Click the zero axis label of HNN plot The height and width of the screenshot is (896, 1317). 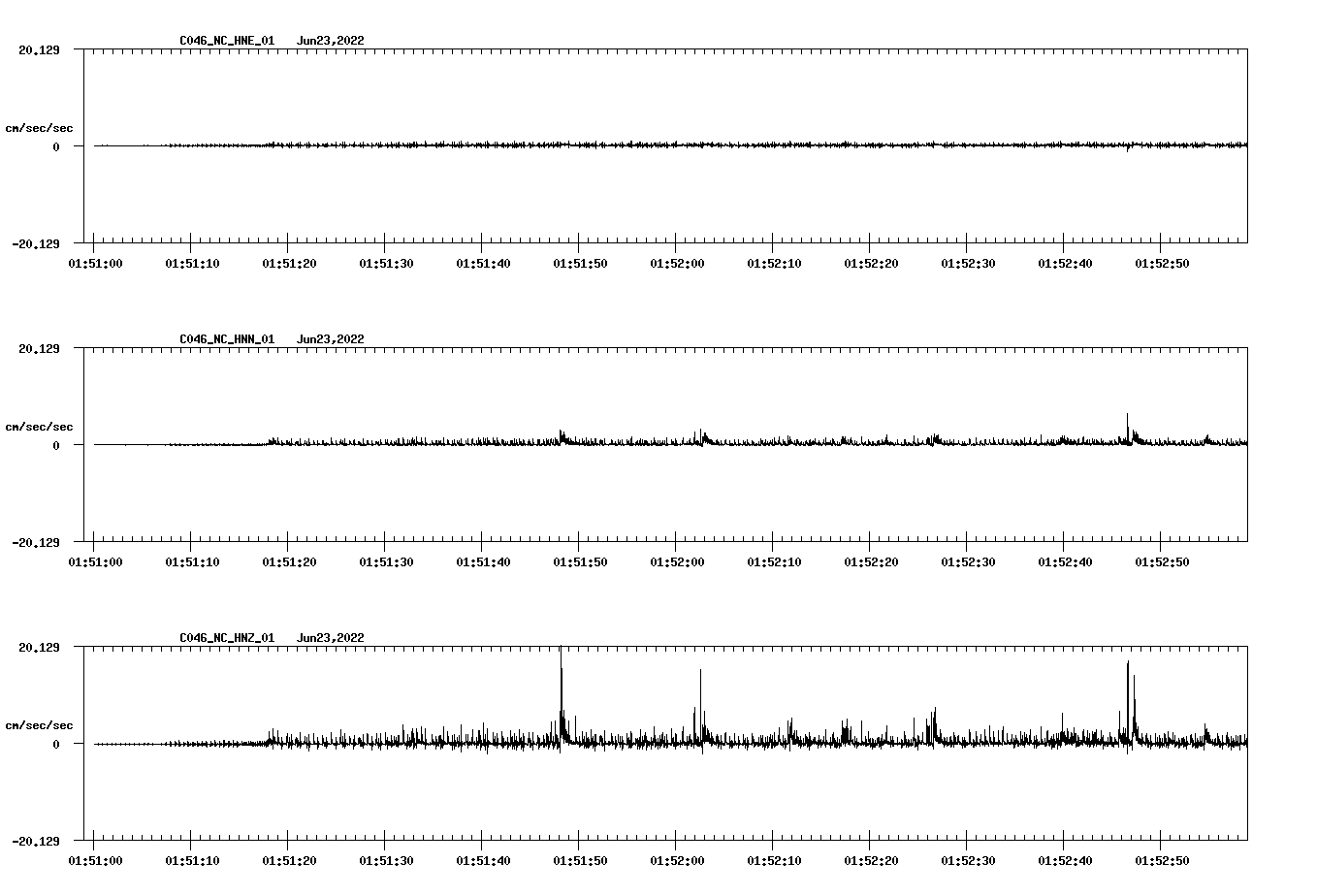pyautogui.click(x=56, y=445)
